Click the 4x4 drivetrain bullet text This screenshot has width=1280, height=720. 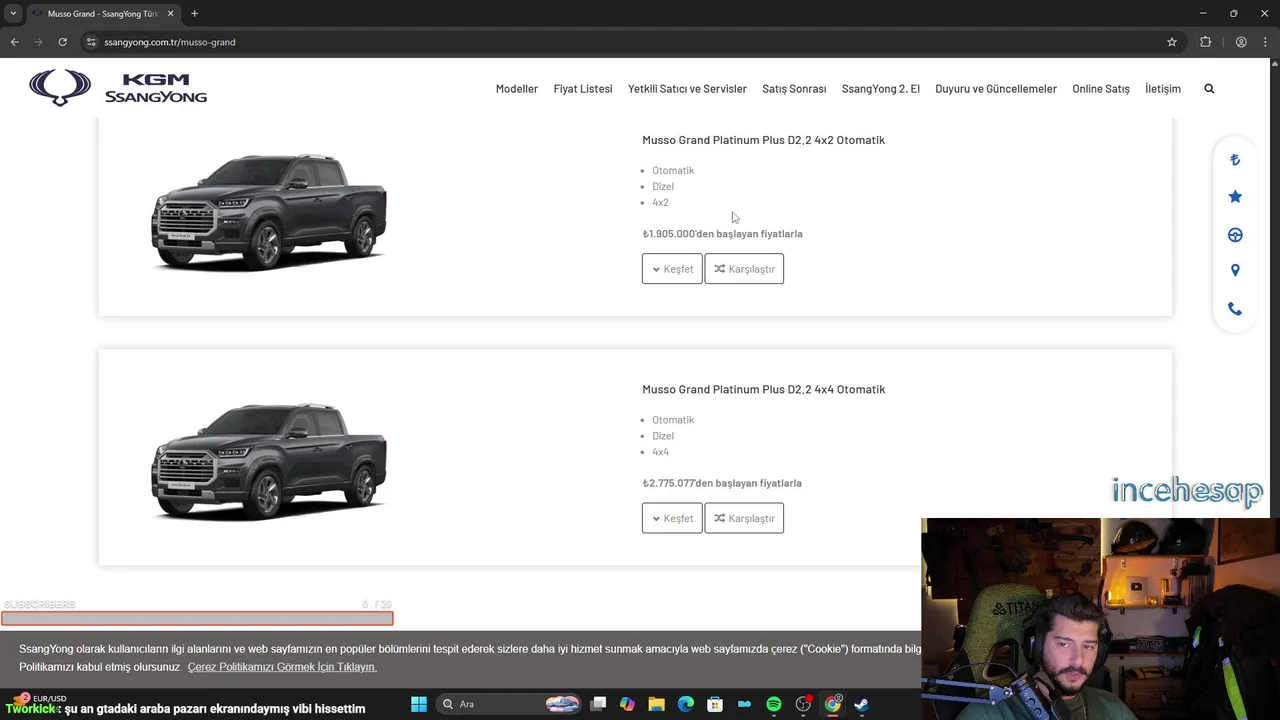pyautogui.click(x=660, y=452)
